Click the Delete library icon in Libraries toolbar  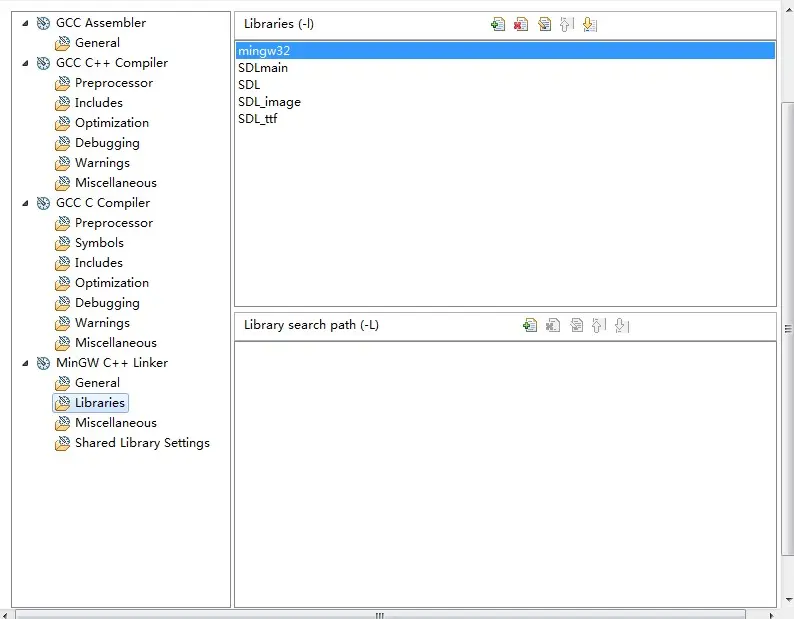(521, 24)
